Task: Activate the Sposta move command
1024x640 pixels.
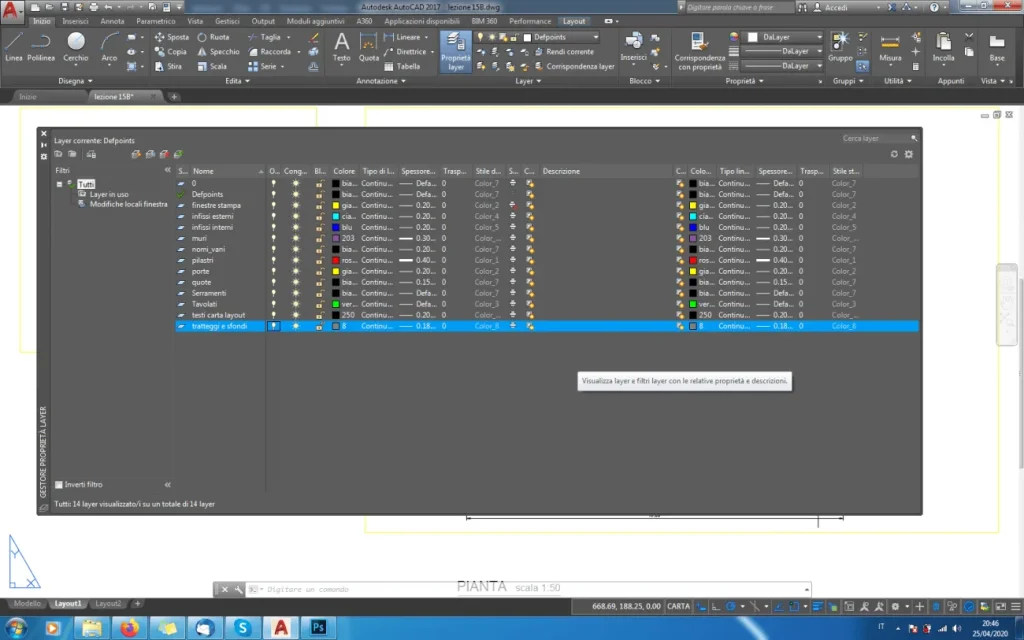Action: tap(171, 37)
